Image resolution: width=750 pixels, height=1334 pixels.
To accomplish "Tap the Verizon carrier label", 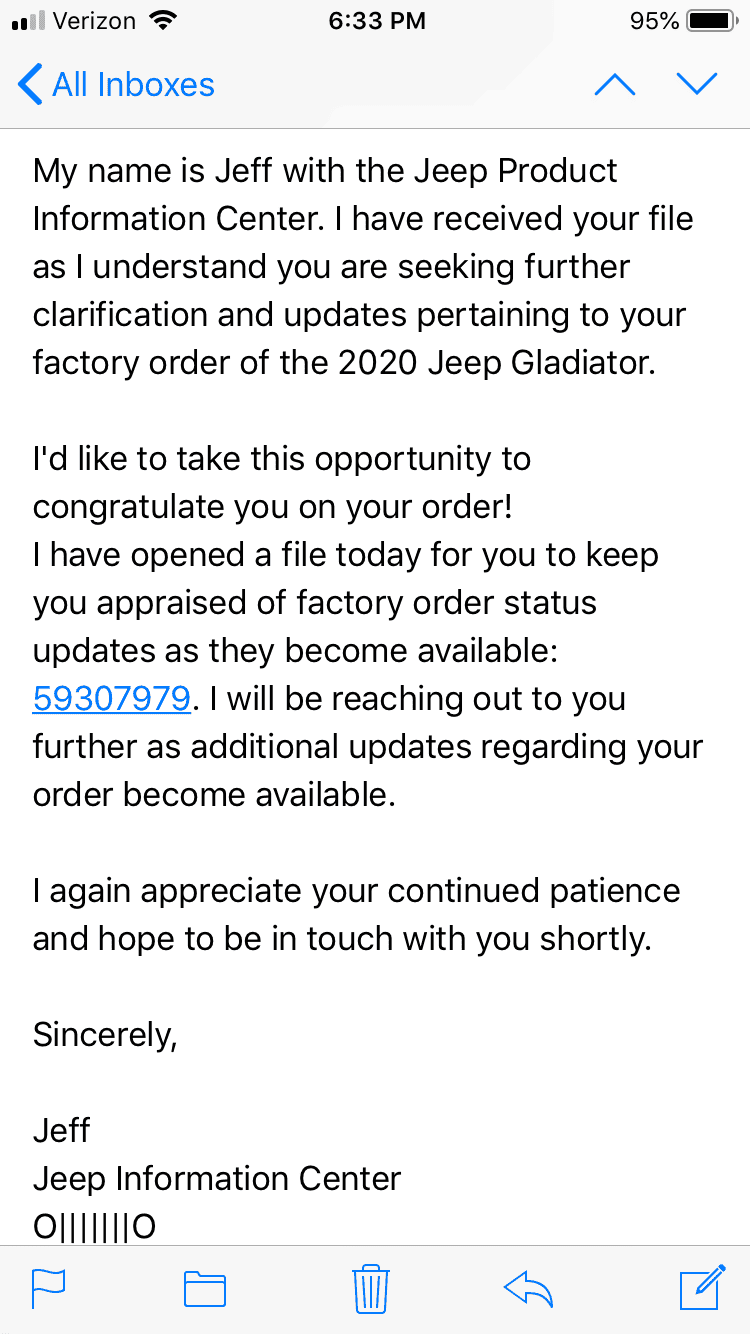I will pyautogui.click(x=94, y=21).
